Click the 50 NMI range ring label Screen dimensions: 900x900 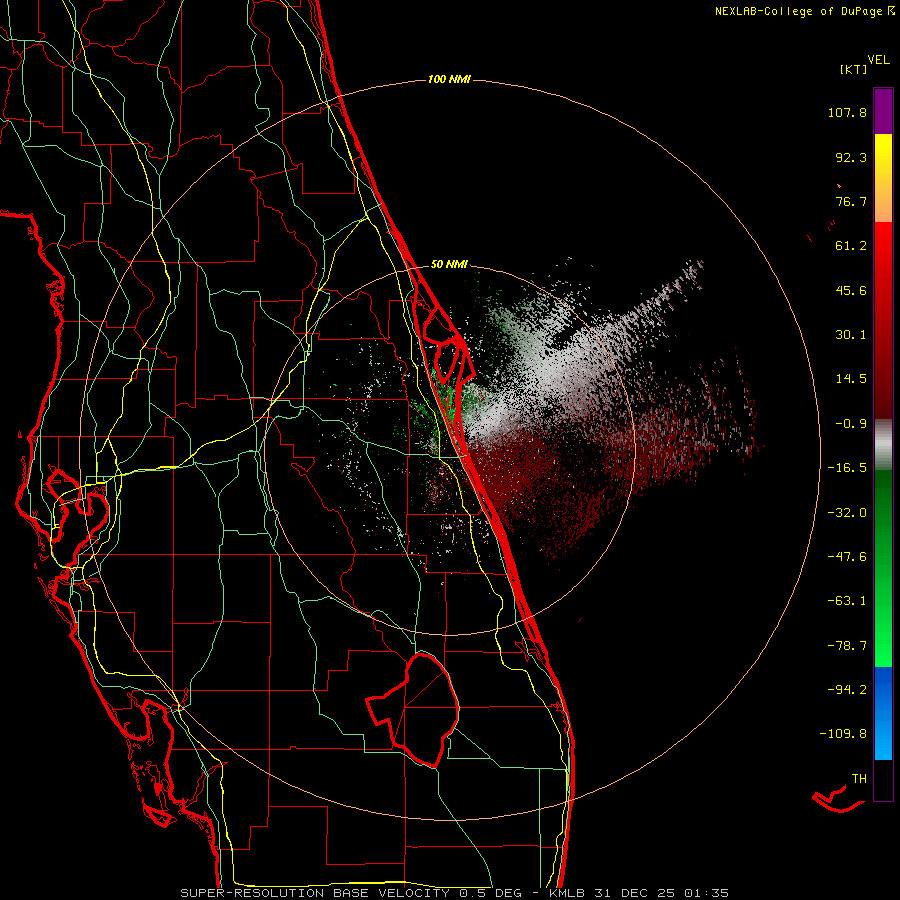click(449, 264)
